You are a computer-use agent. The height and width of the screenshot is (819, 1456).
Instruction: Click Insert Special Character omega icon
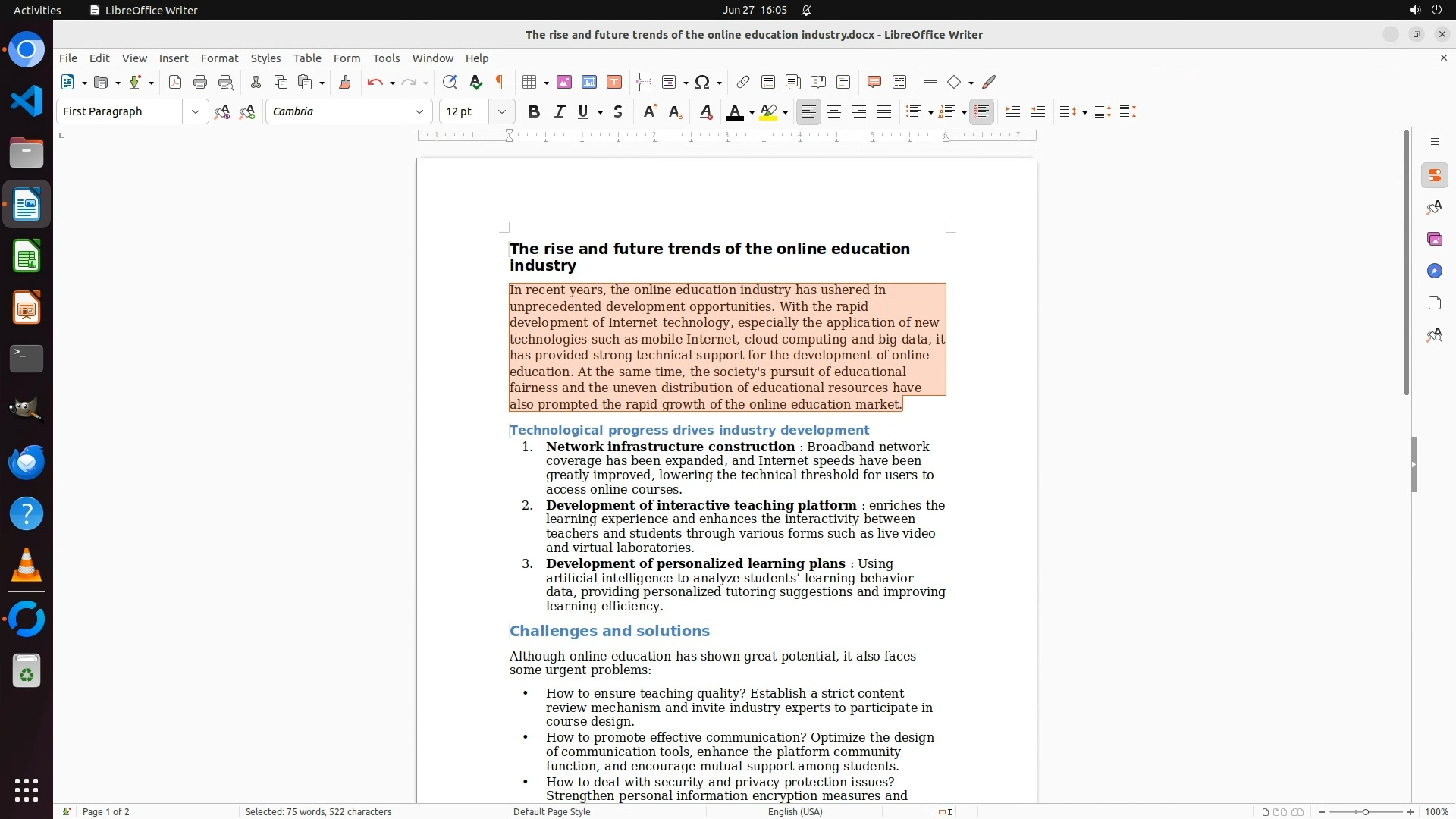click(x=702, y=82)
